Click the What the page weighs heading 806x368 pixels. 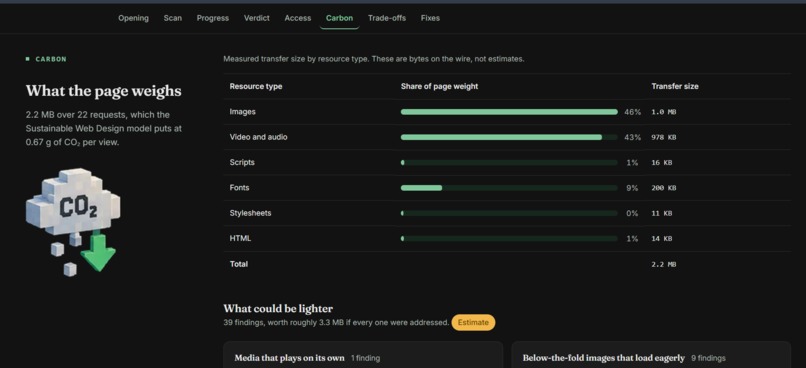[103, 91]
